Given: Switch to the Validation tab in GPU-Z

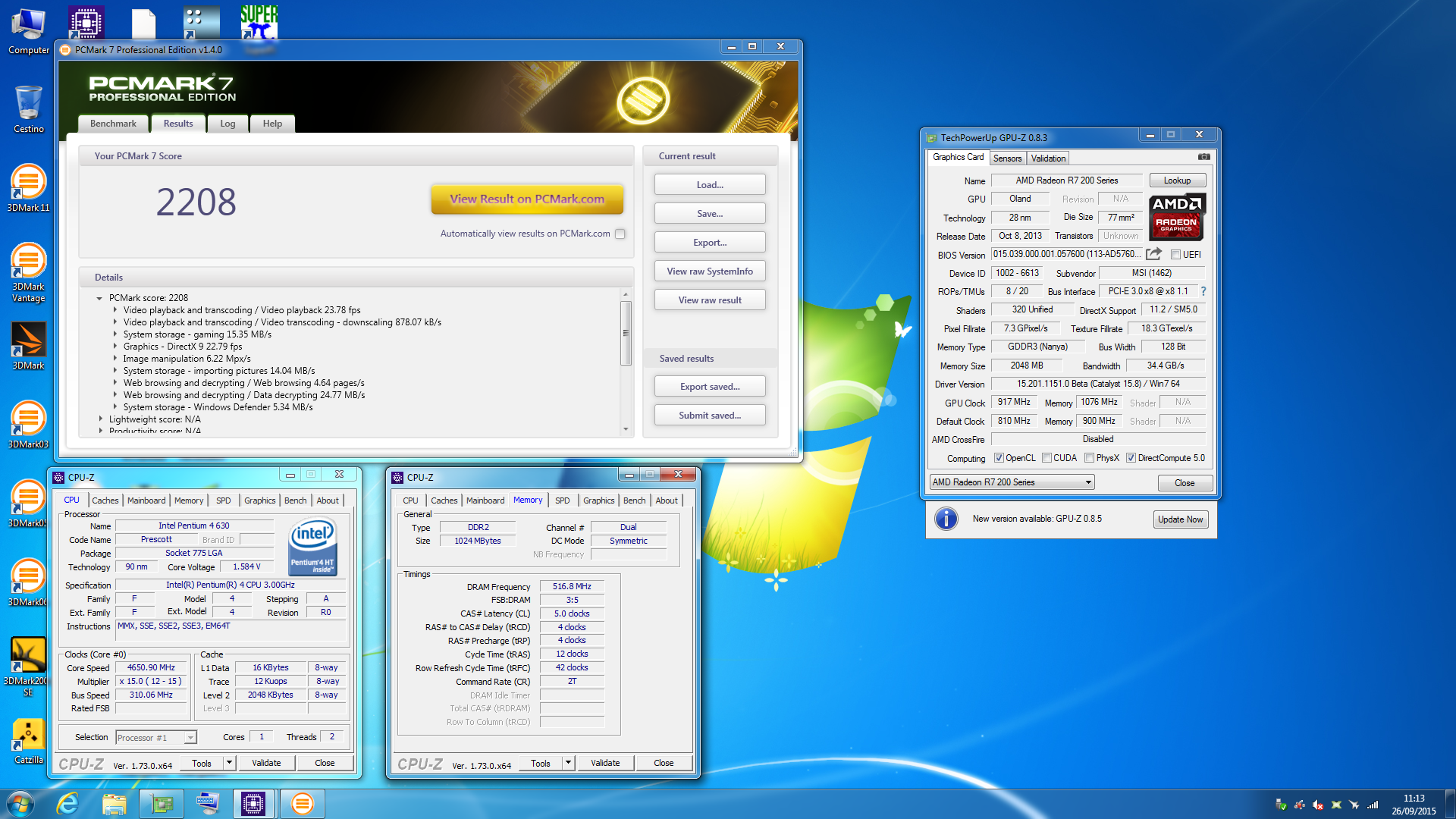Looking at the screenshot, I should [x=1048, y=158].
